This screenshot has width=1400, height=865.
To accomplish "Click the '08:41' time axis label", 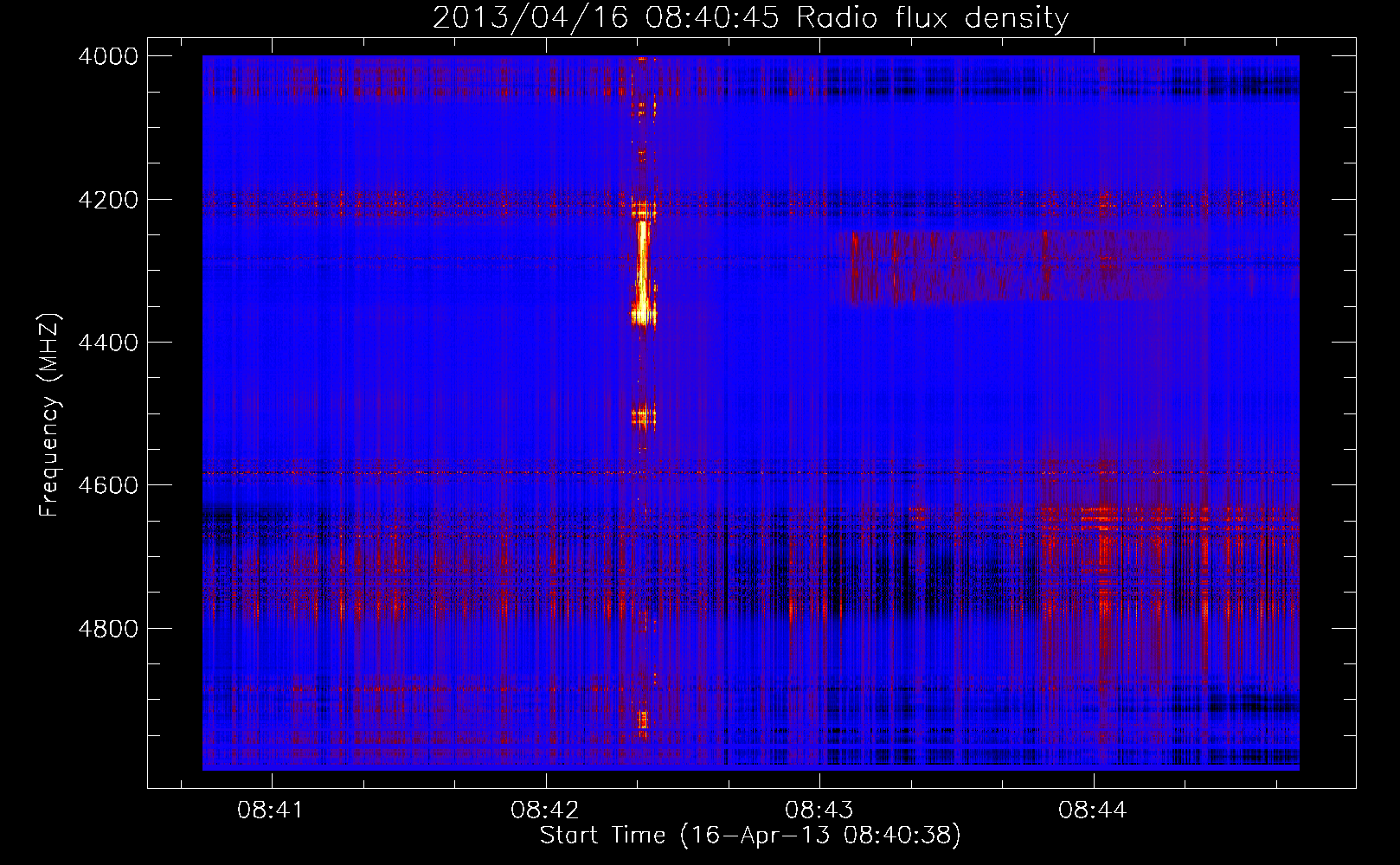I will pos(271,811).
